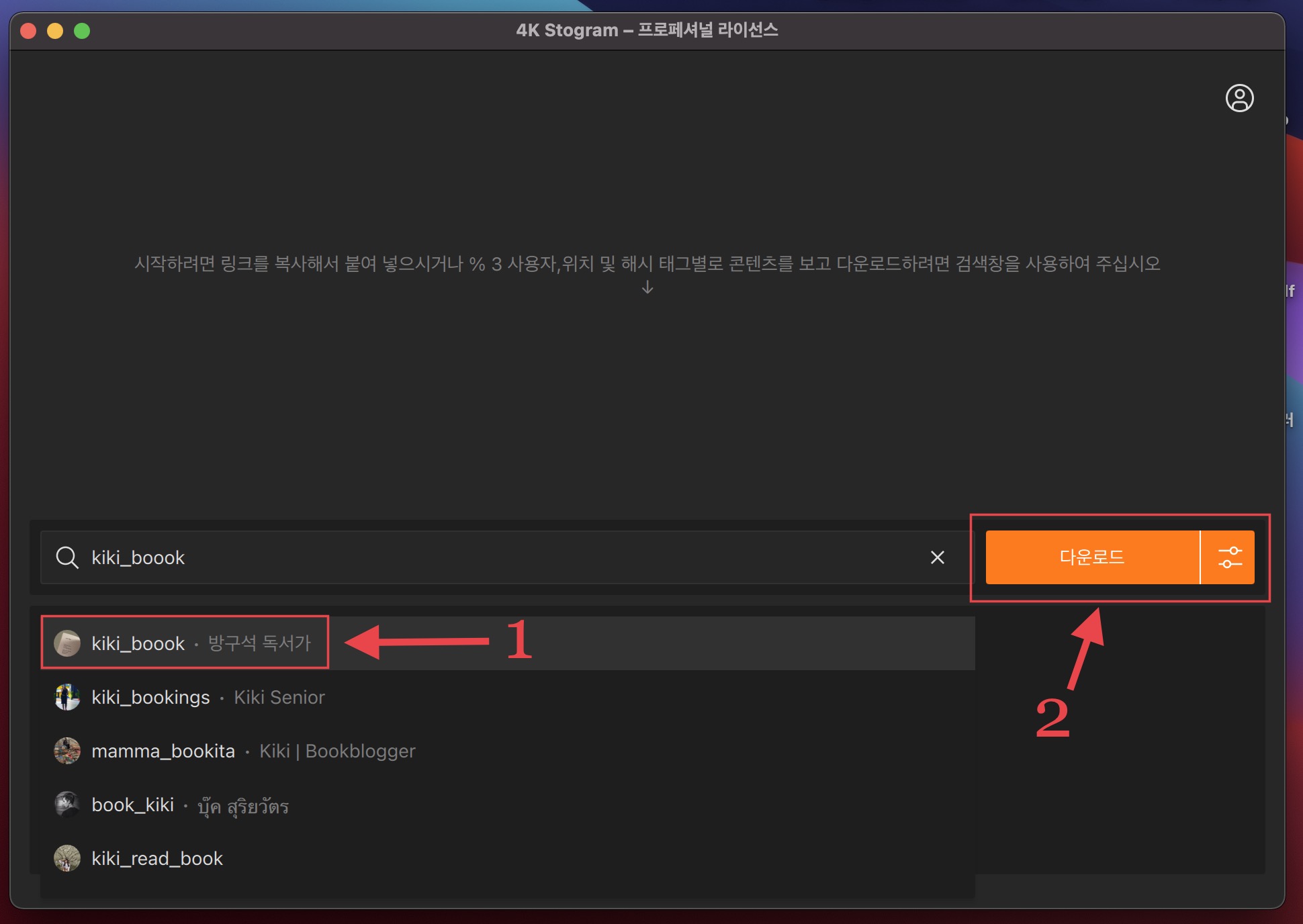Click book_kiki profile avatar

(x=67, y=804)
